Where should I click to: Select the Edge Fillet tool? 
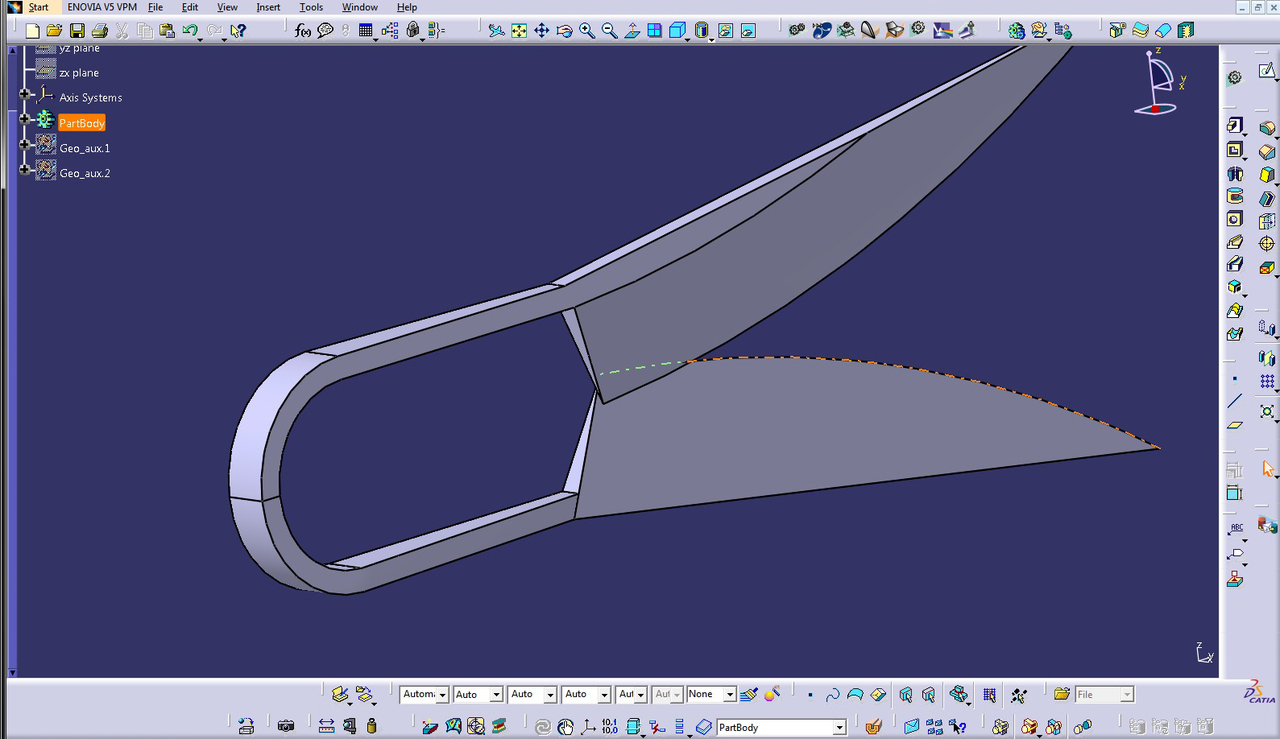[x=1267, y=127]
